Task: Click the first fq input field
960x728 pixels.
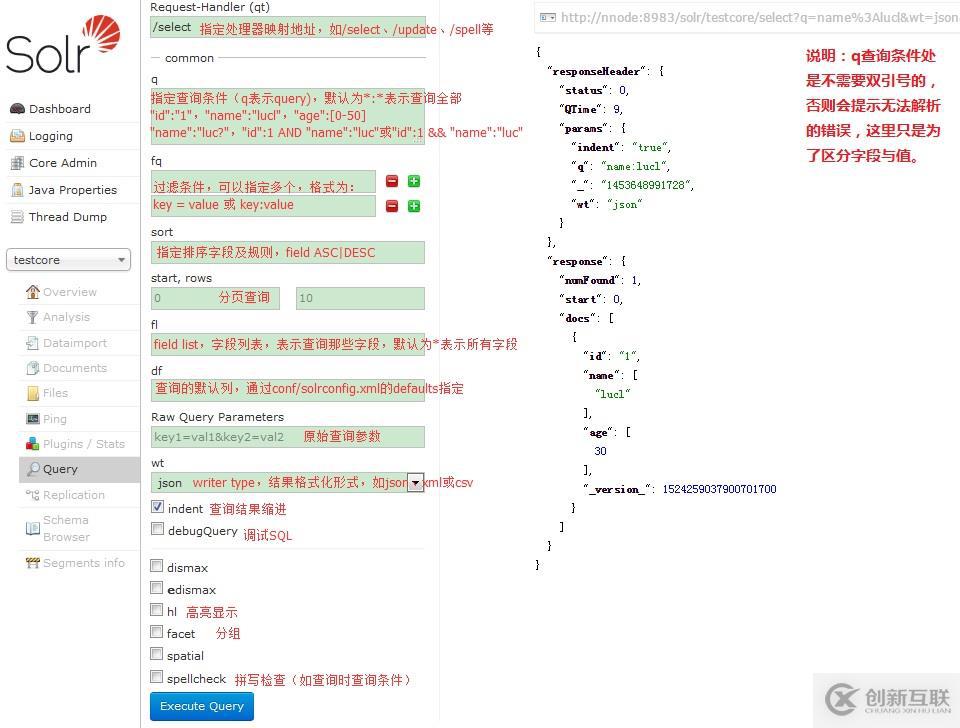Action: click(263, 182)
